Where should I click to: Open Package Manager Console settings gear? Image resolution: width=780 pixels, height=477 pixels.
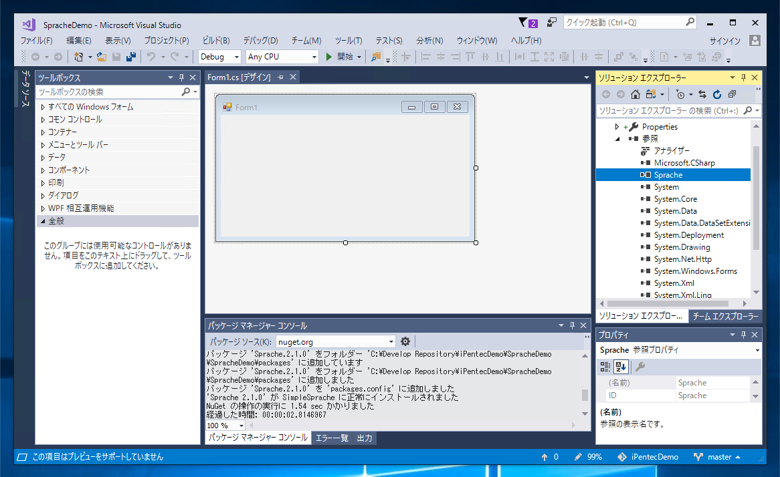pyautogui.click(x=405, y=342)
